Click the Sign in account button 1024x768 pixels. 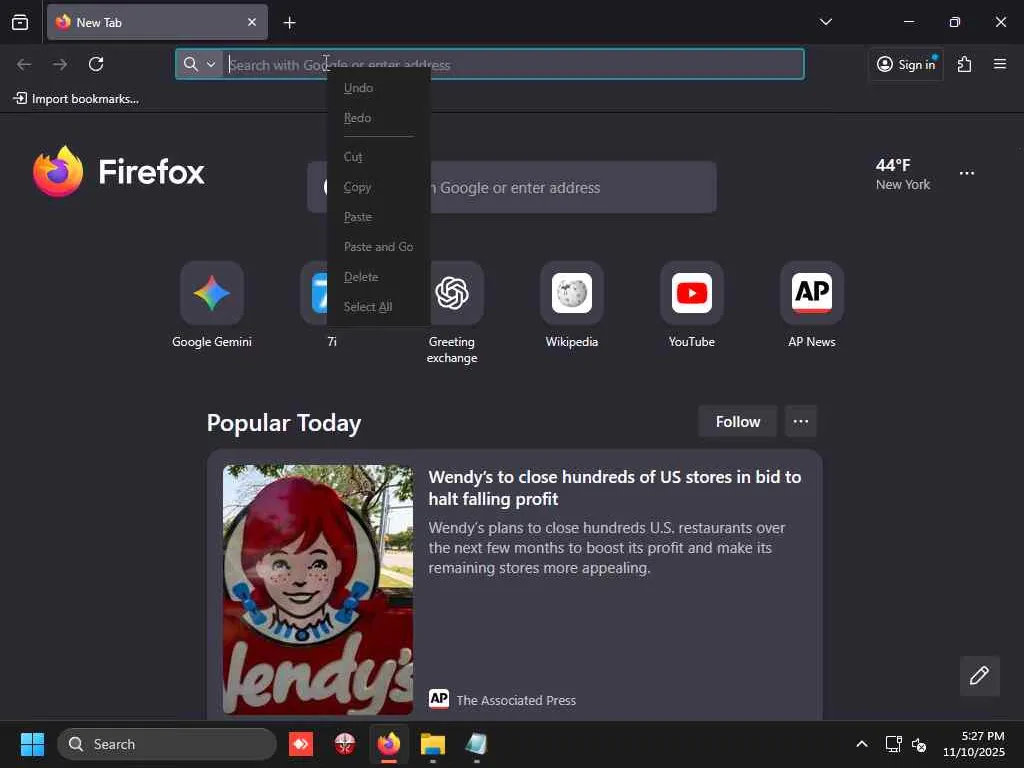pos(906,64)
